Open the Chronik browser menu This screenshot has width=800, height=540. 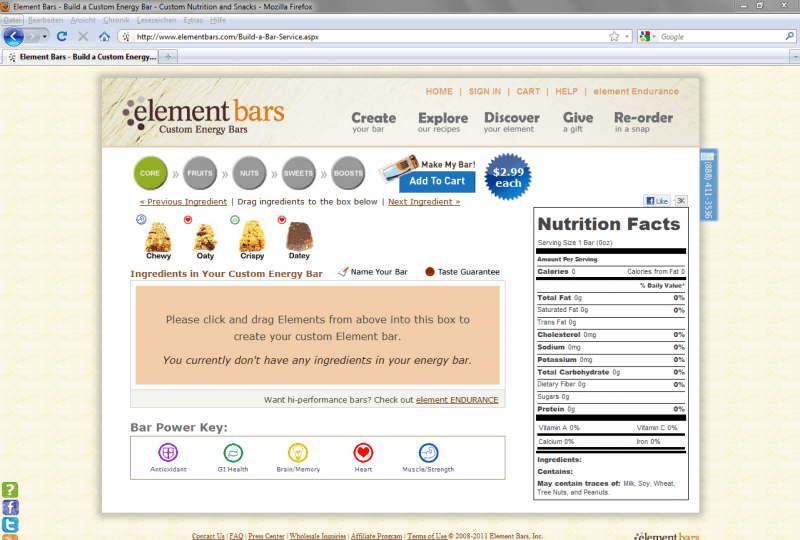point(116,20)
